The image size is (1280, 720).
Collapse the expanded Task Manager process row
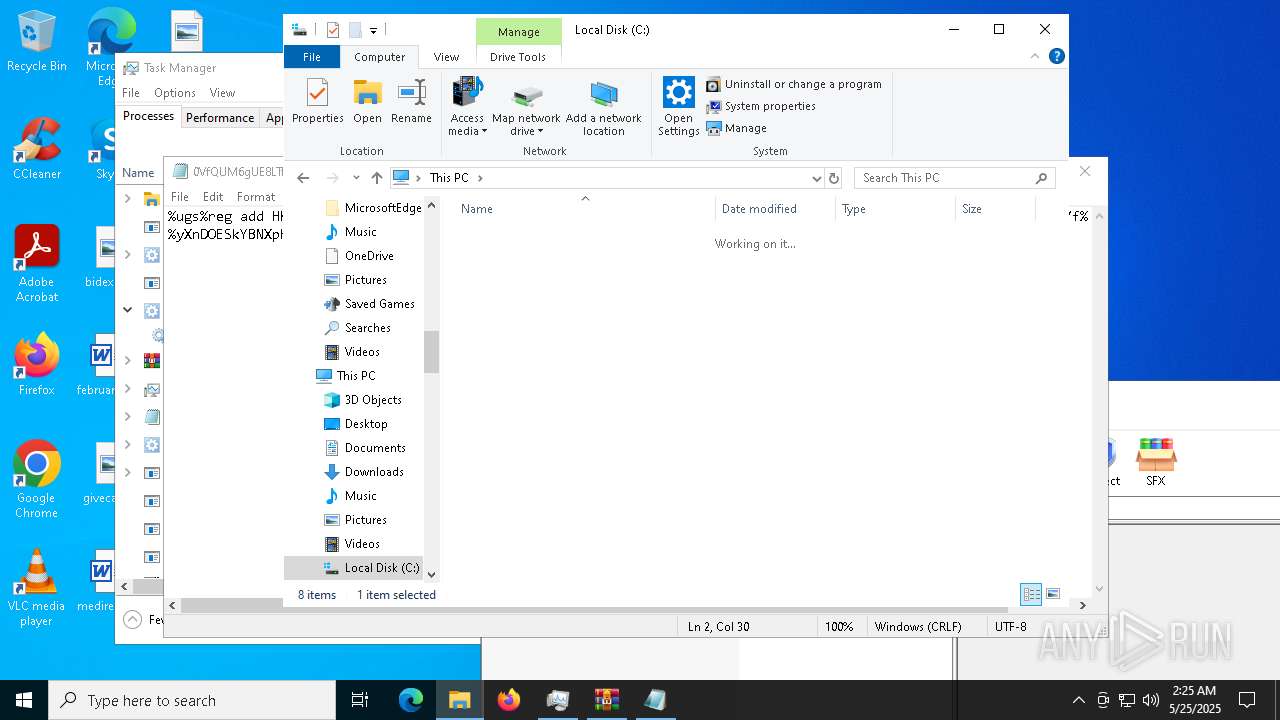point(128,310)
